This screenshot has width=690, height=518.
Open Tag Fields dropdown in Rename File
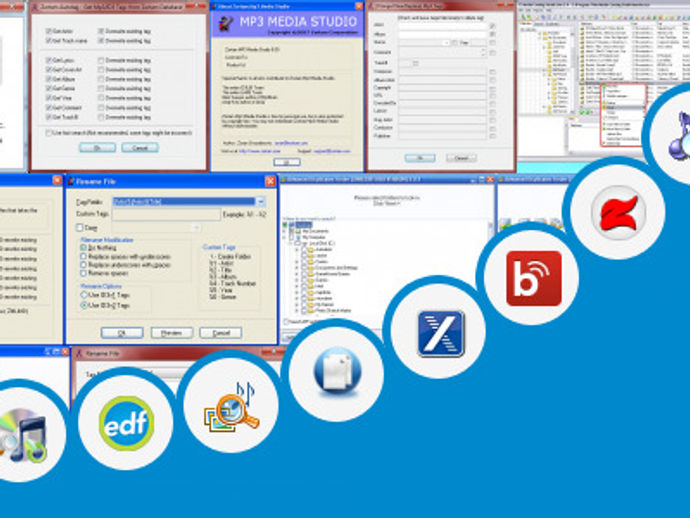click(261, 202)
